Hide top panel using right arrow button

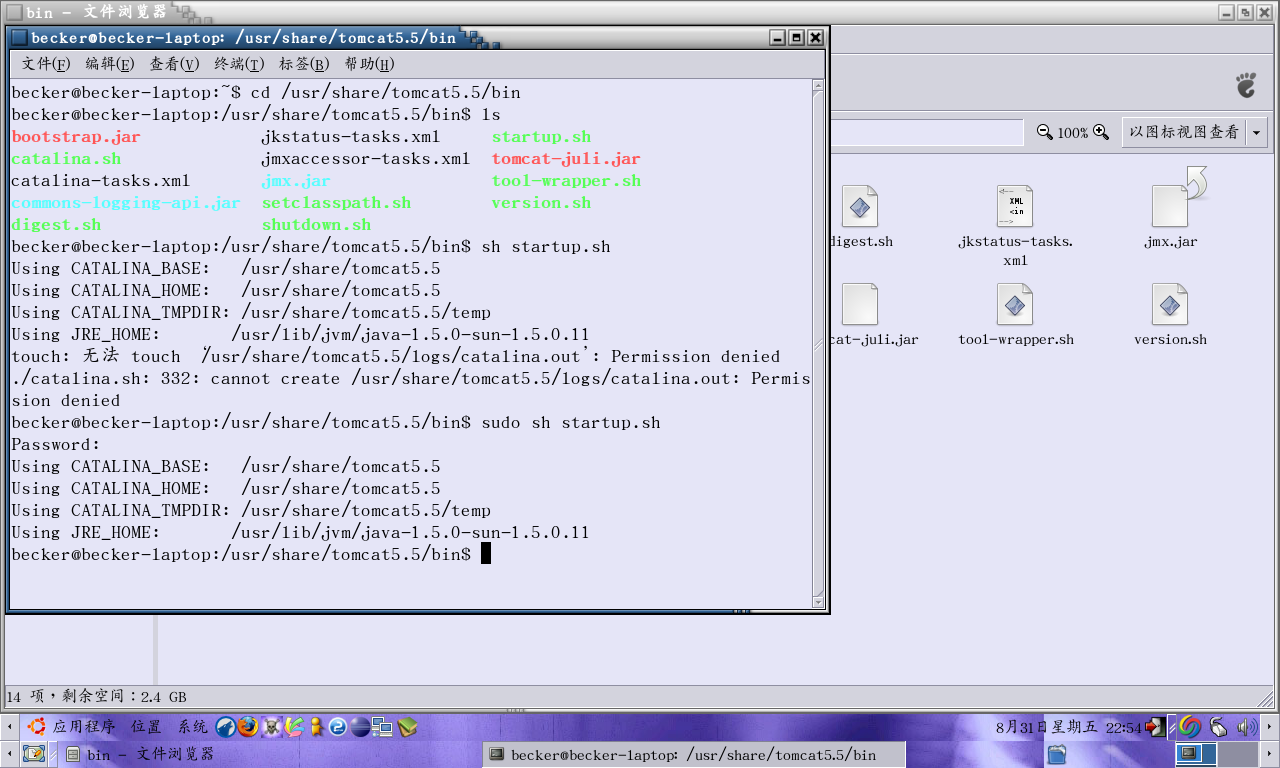point(1270,727)
